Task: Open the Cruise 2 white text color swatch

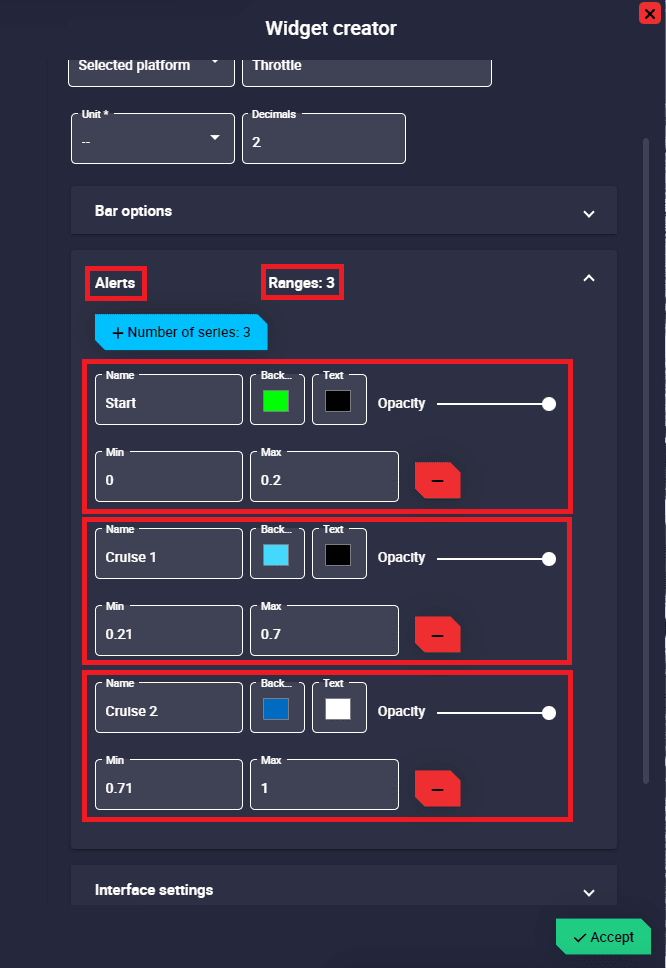Action: [338, 710]
